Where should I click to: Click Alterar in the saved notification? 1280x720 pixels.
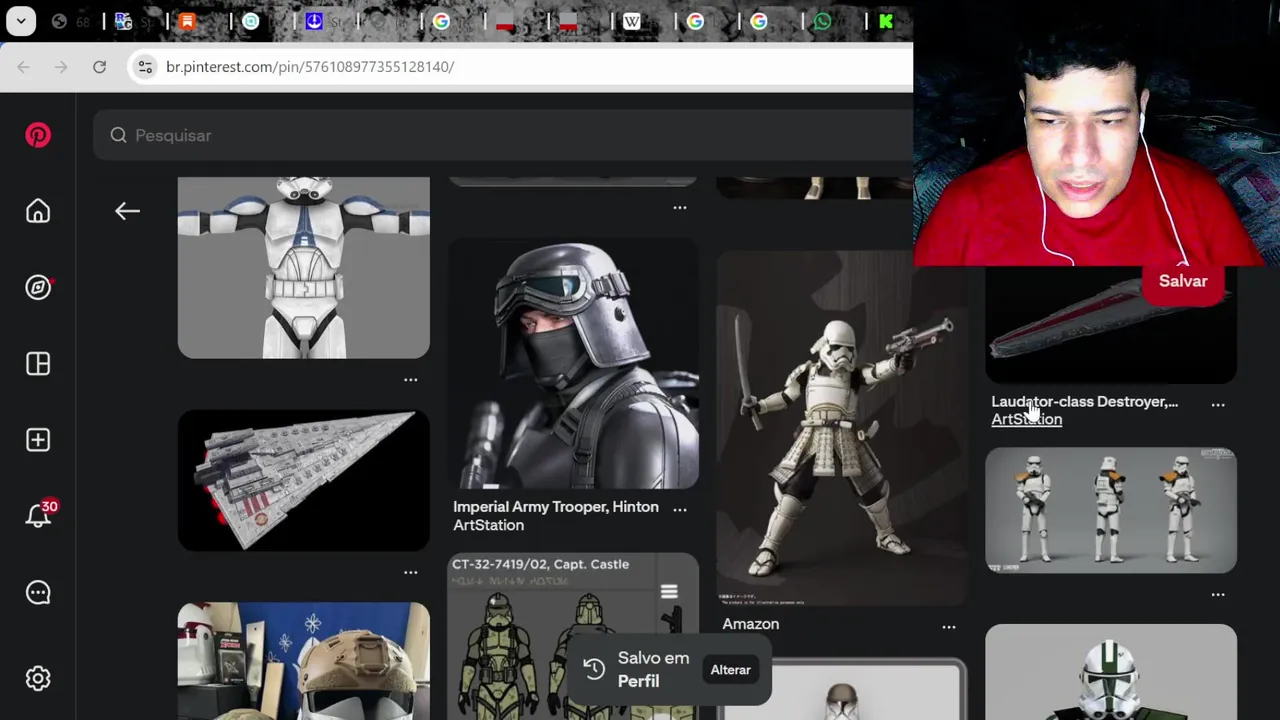[x=730, y=670]
